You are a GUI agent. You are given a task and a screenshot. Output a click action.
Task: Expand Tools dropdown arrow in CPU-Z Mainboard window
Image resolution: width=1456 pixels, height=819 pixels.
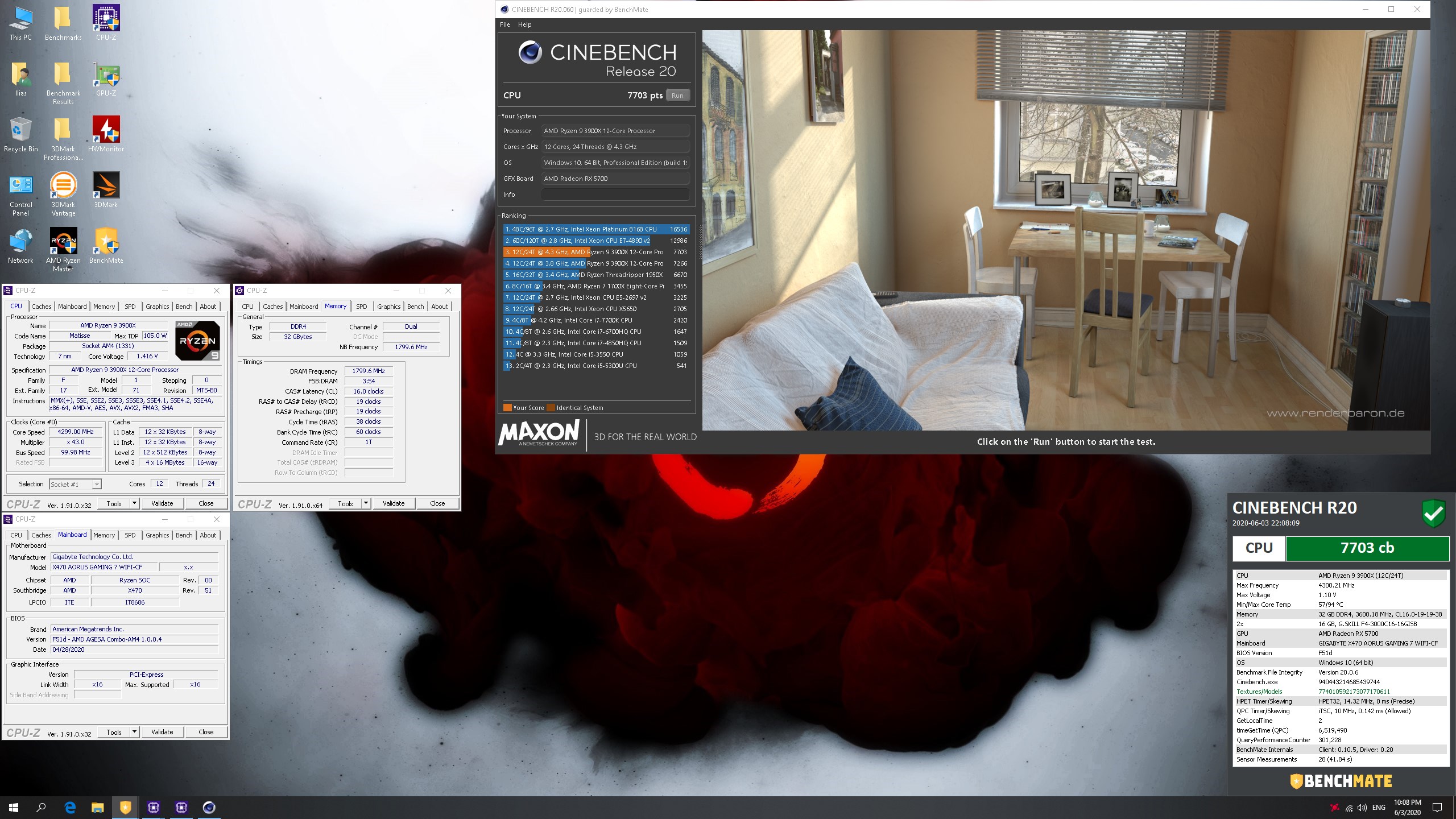click(135, 732)
